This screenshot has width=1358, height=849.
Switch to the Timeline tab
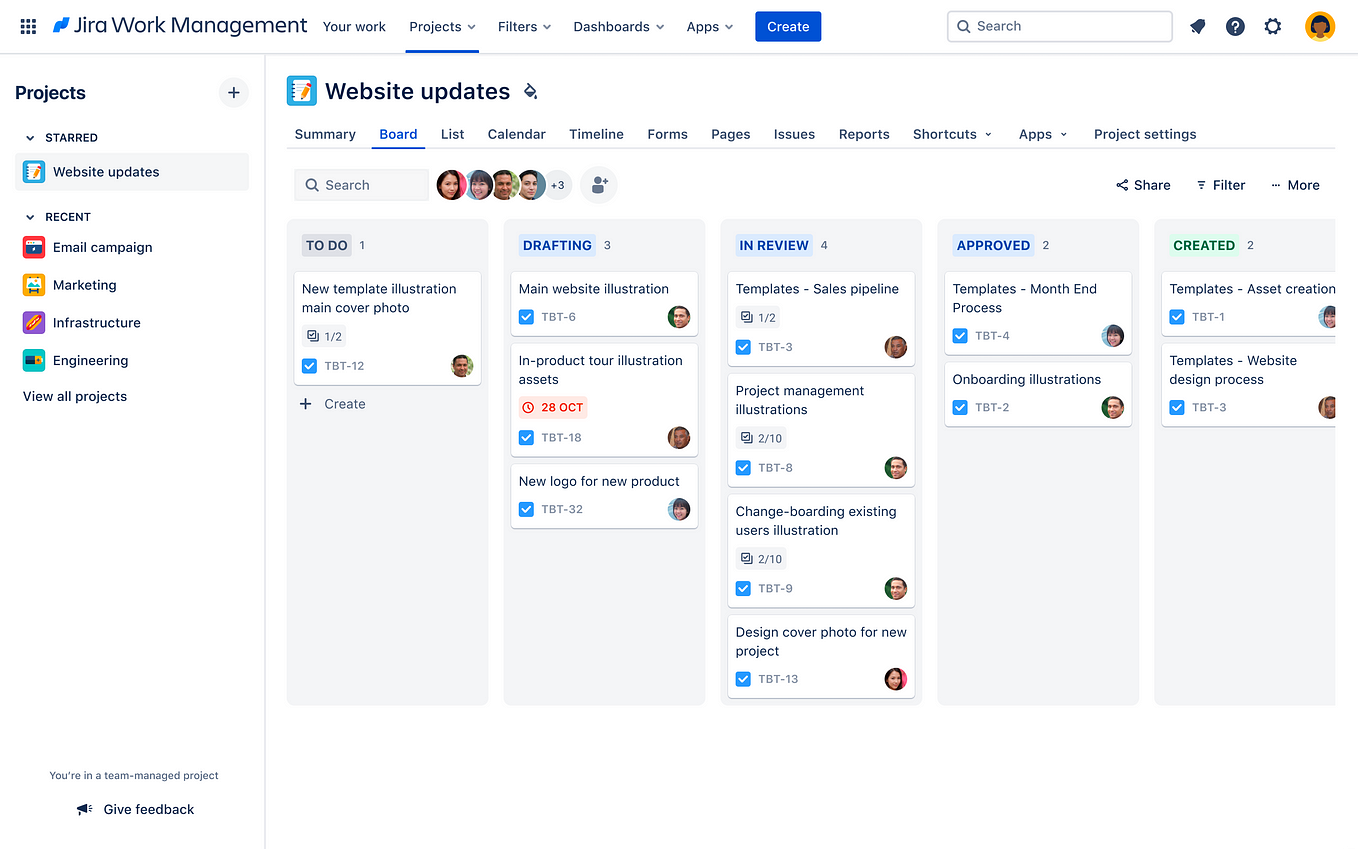[596, 134]
